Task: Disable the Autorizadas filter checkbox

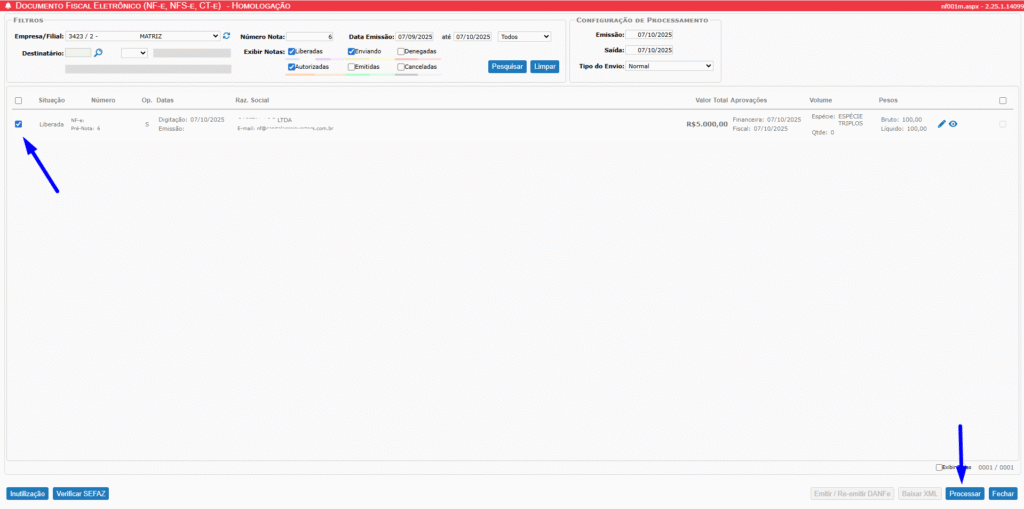Action: point(292,67)
